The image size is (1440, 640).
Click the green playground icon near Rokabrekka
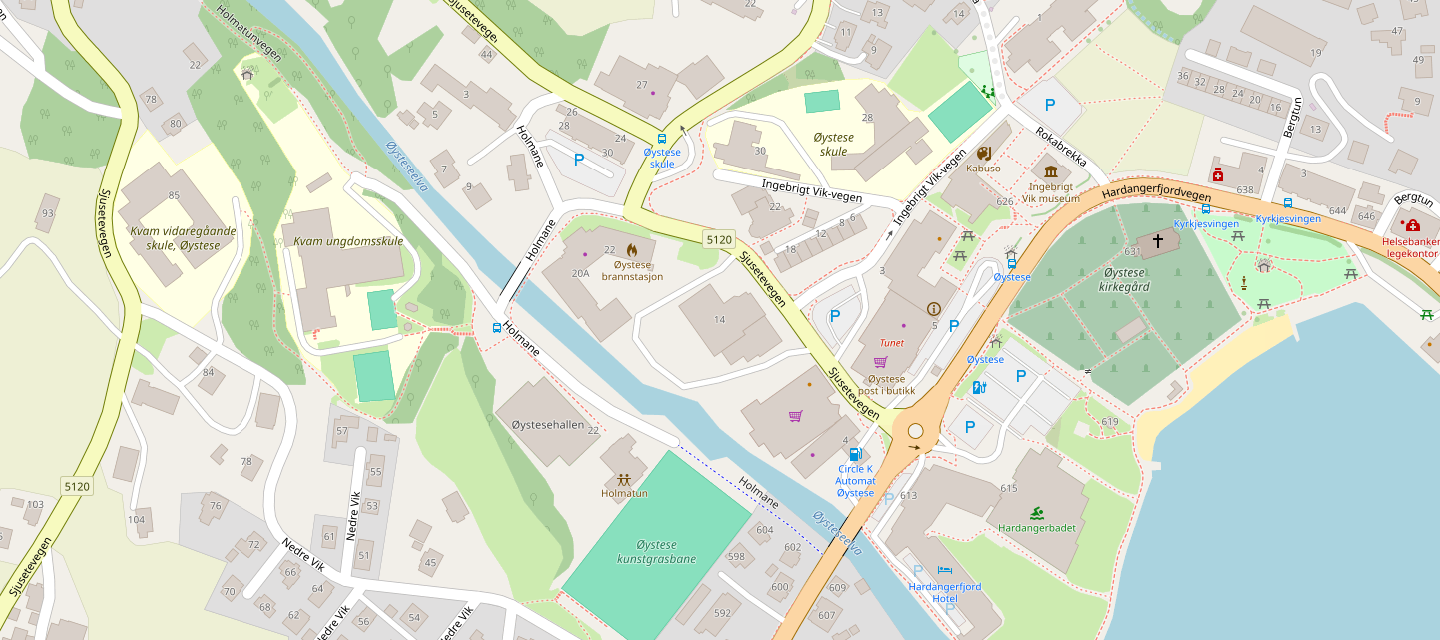[988, 92]
